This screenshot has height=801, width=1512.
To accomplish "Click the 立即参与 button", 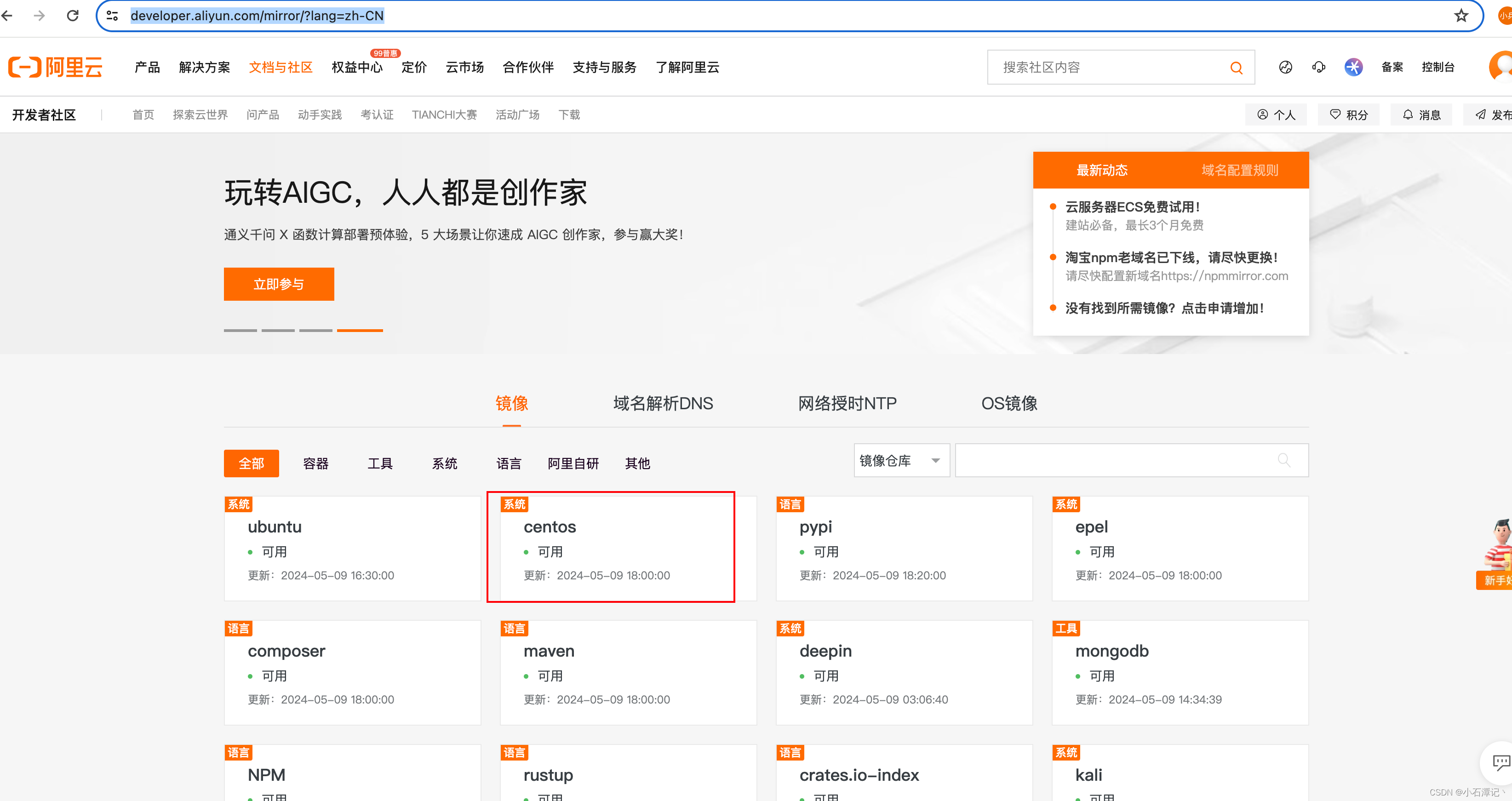I will pyautogui.click(x=279, y=285).
